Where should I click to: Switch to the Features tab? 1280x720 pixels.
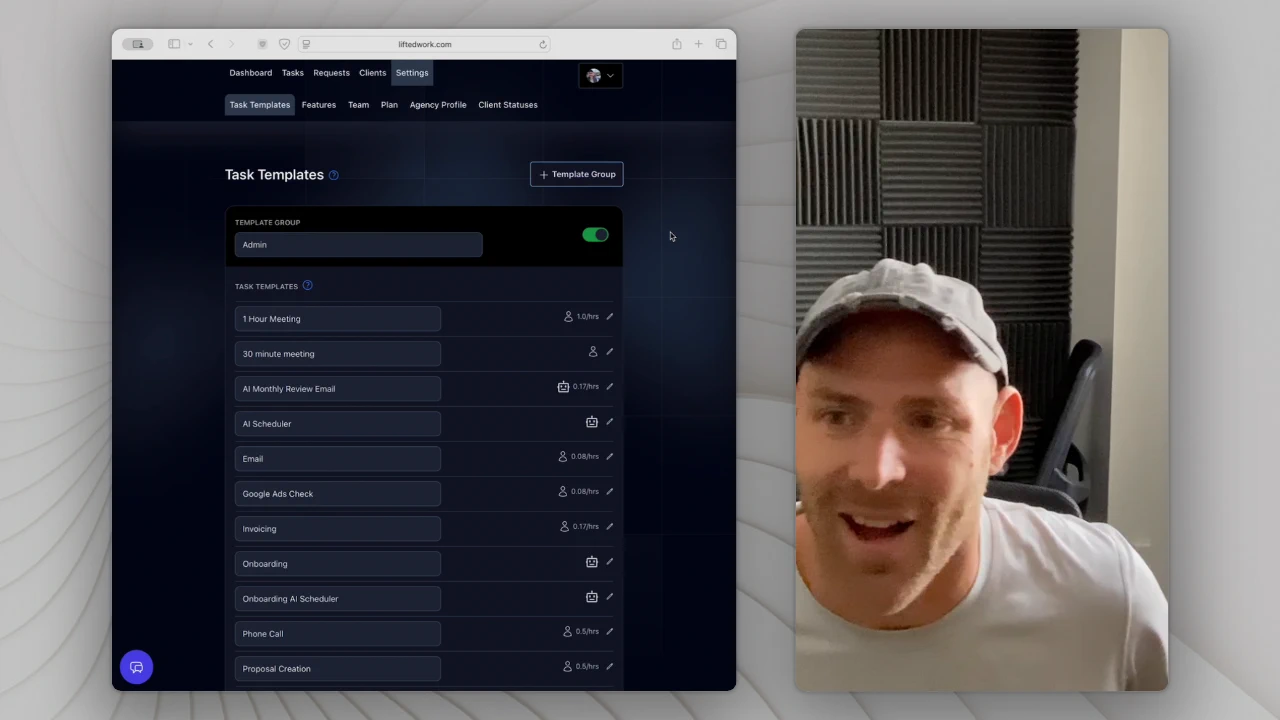[319, 105]
